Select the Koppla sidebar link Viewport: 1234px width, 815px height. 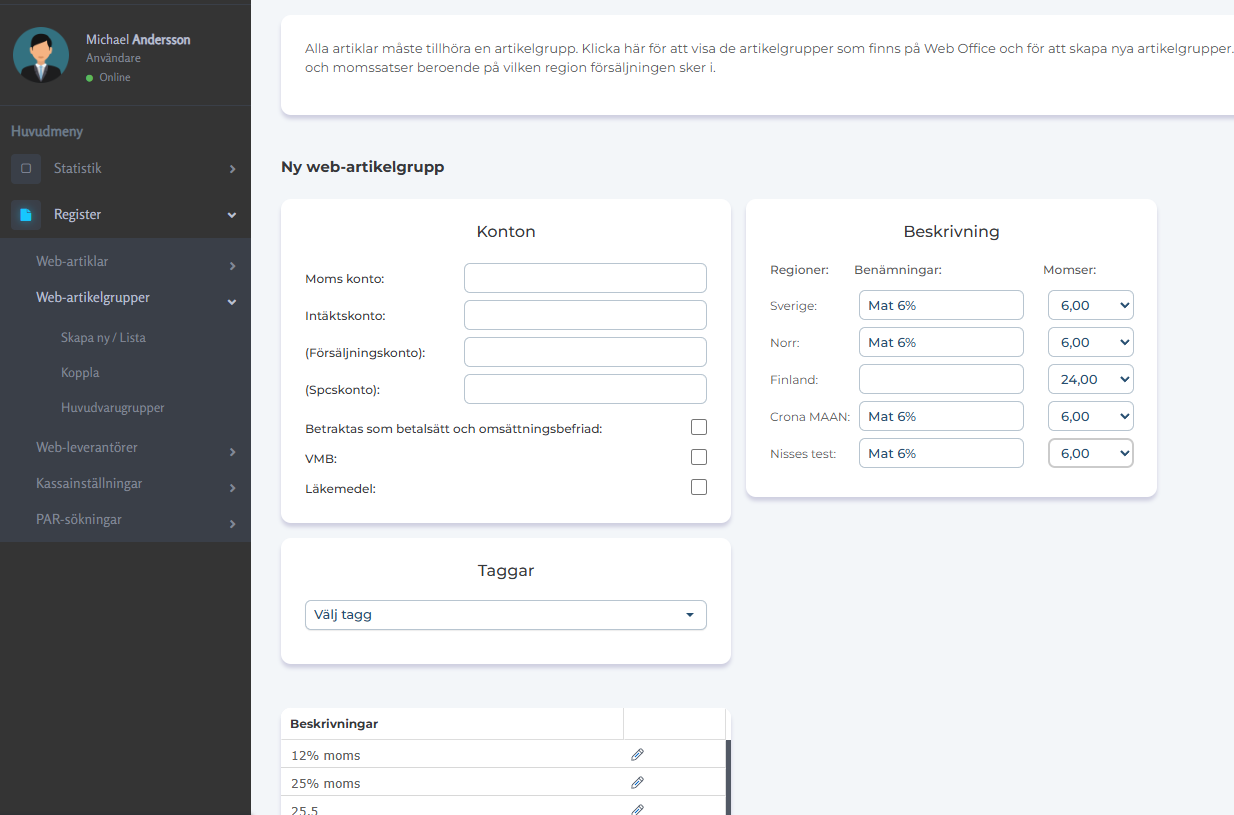[x=80, y=373]
